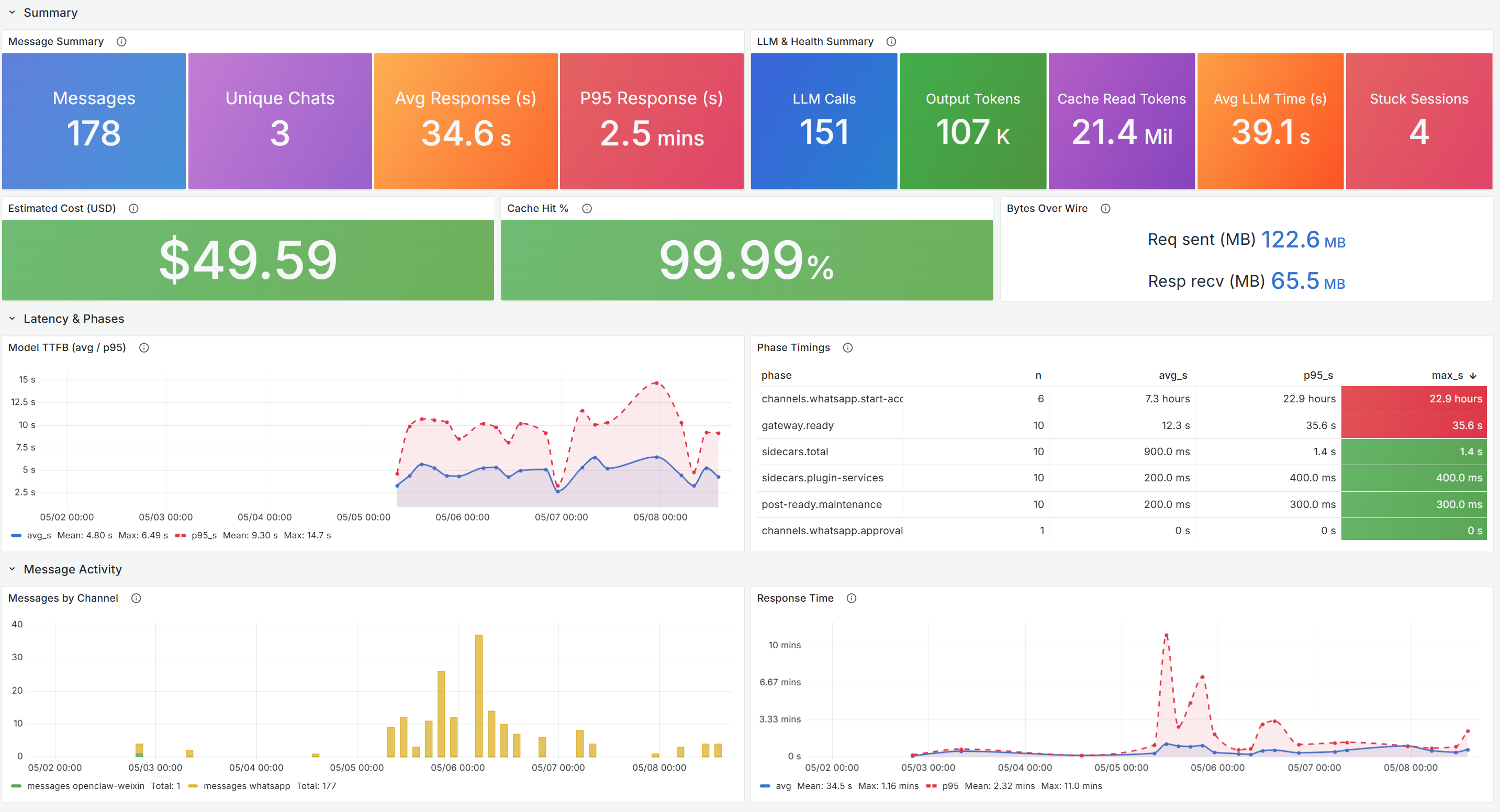Click the LLM & Health Summary info icon
1500x812 pixels.
coord(891,41)
